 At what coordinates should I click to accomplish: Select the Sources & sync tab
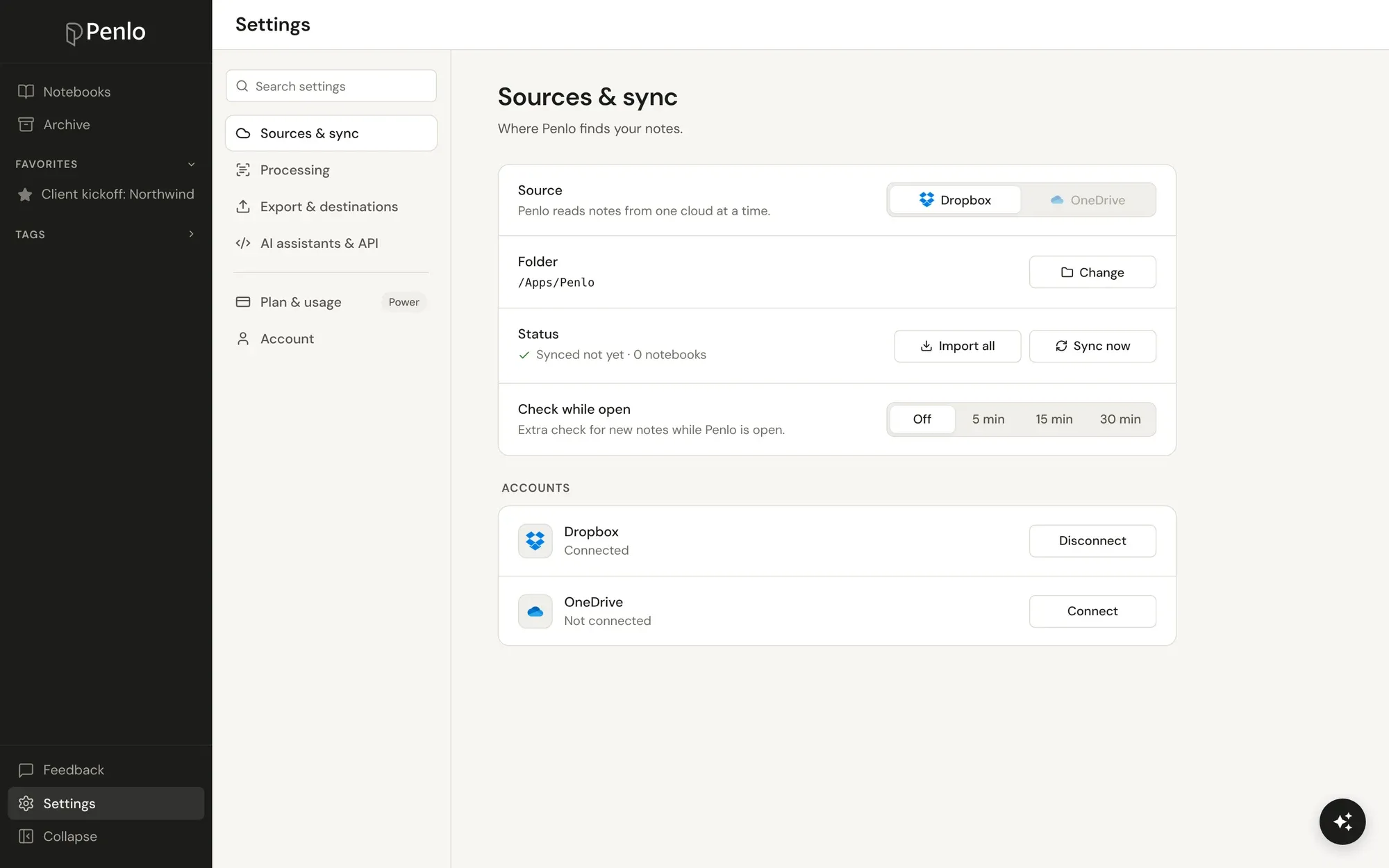(x=331, y=133)
